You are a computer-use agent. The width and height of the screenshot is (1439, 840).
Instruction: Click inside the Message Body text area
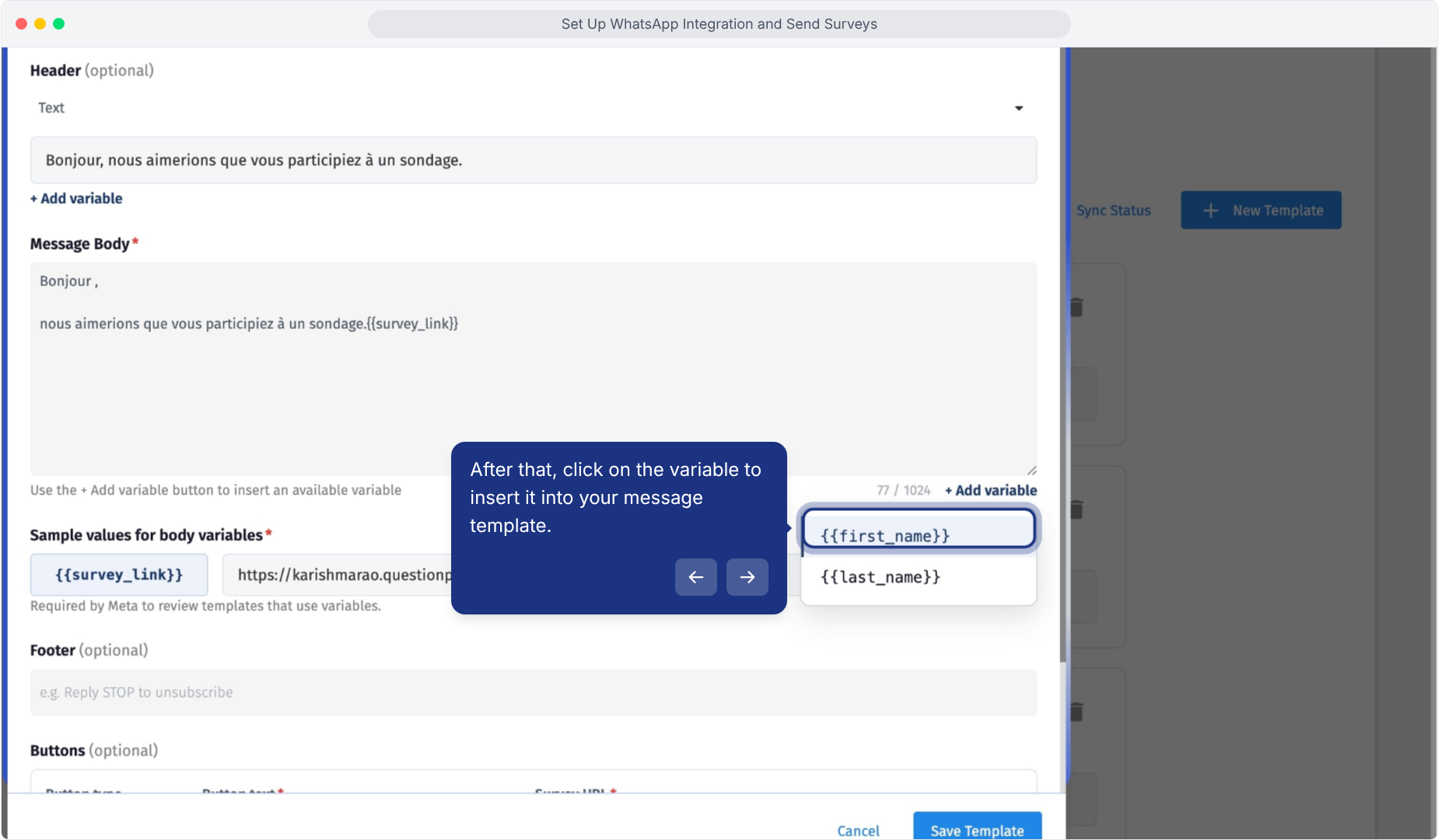(533, 369)
